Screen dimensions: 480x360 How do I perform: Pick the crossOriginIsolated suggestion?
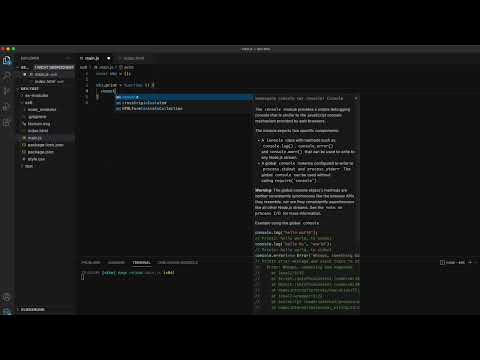pos(184,103)
